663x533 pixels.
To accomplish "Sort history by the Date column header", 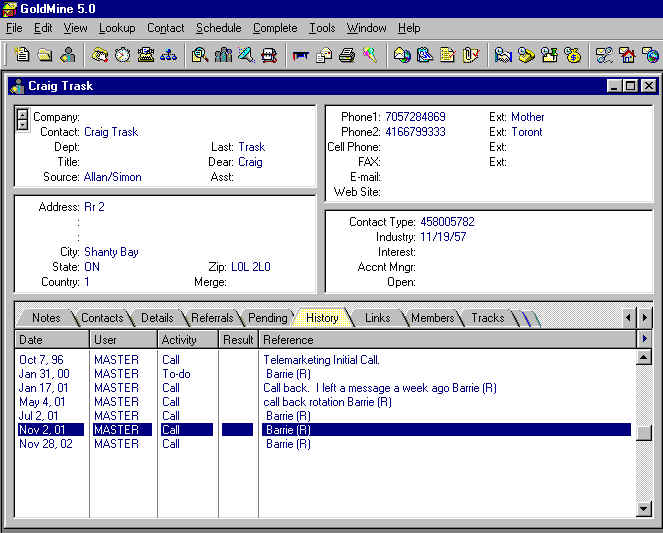I will coord(52,340).
